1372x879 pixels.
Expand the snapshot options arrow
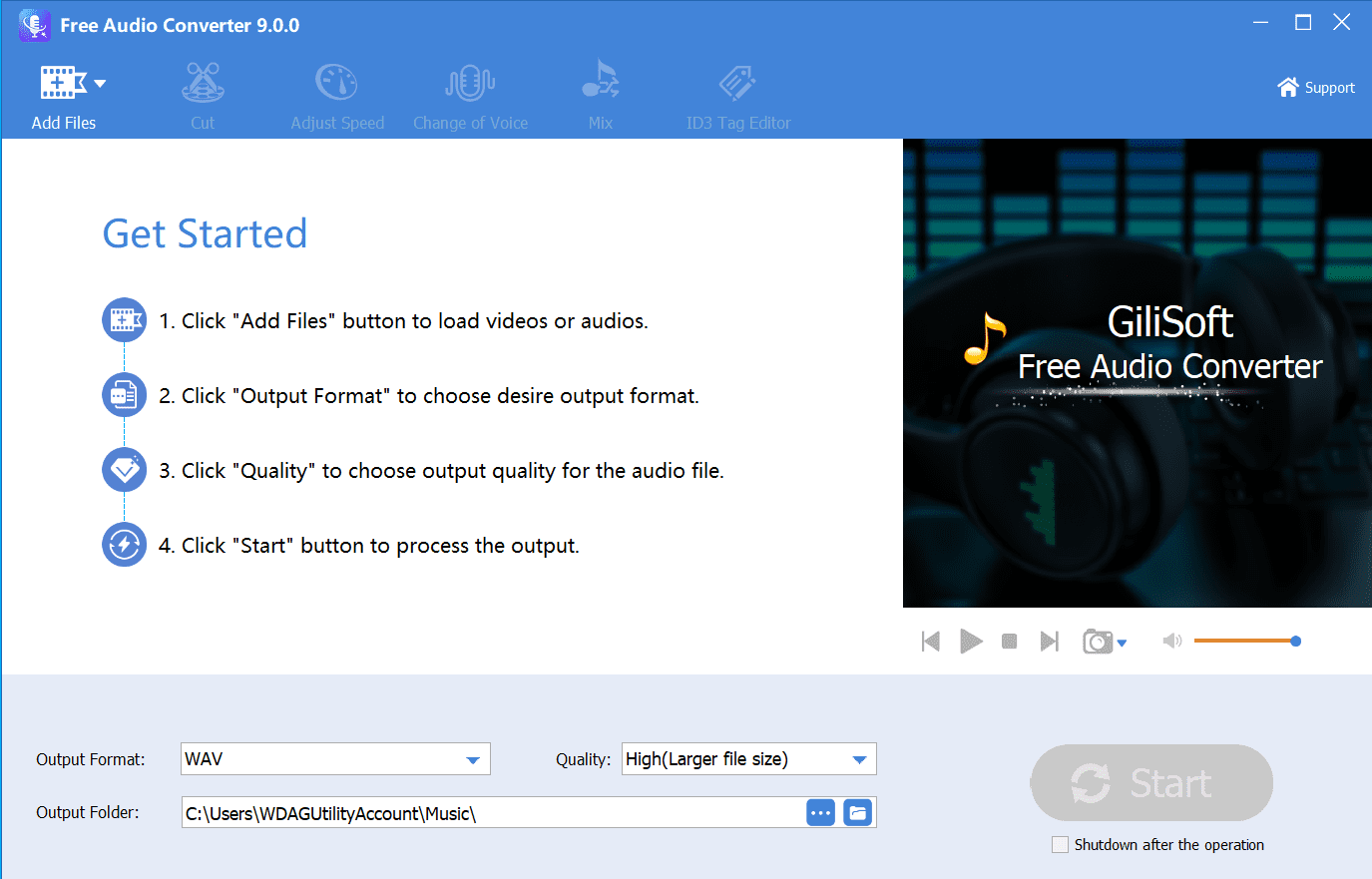tap(1123, 644)
